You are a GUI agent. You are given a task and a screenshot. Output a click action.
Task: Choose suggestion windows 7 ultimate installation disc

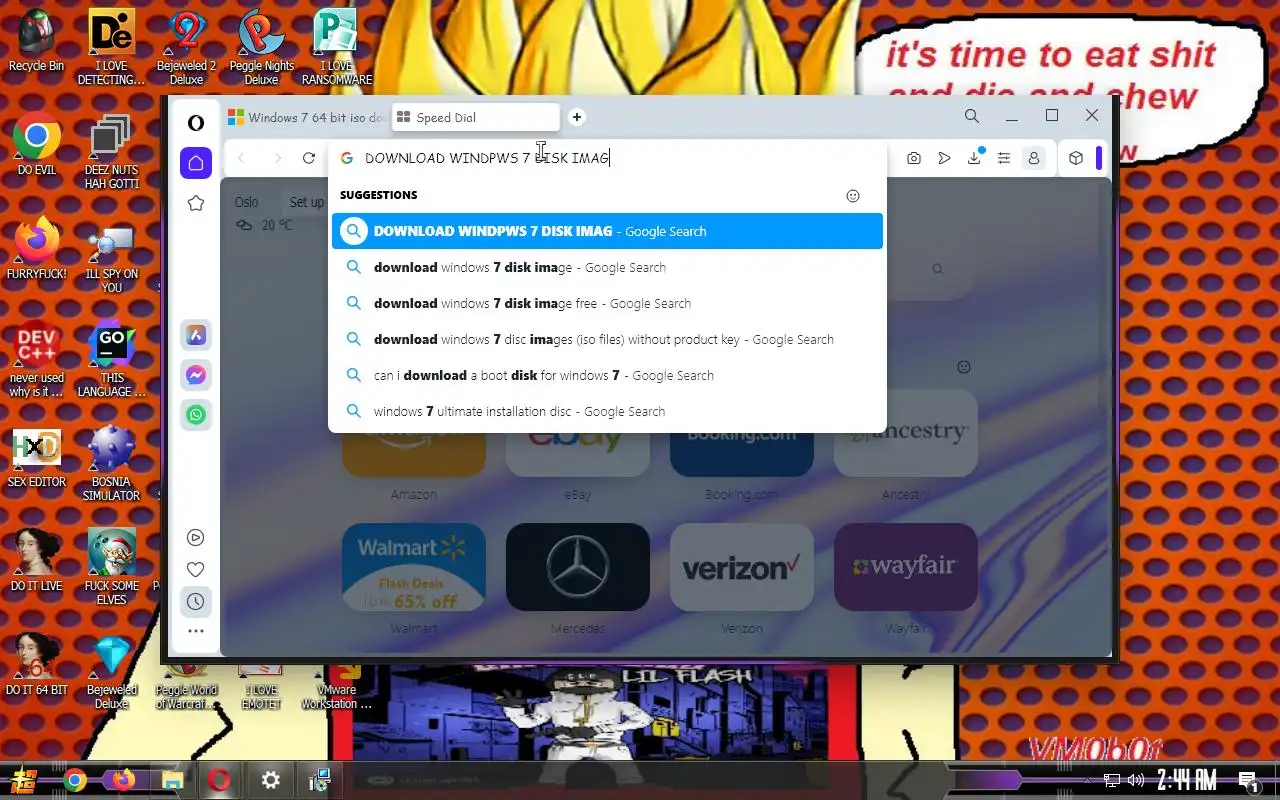pos(607,411)
